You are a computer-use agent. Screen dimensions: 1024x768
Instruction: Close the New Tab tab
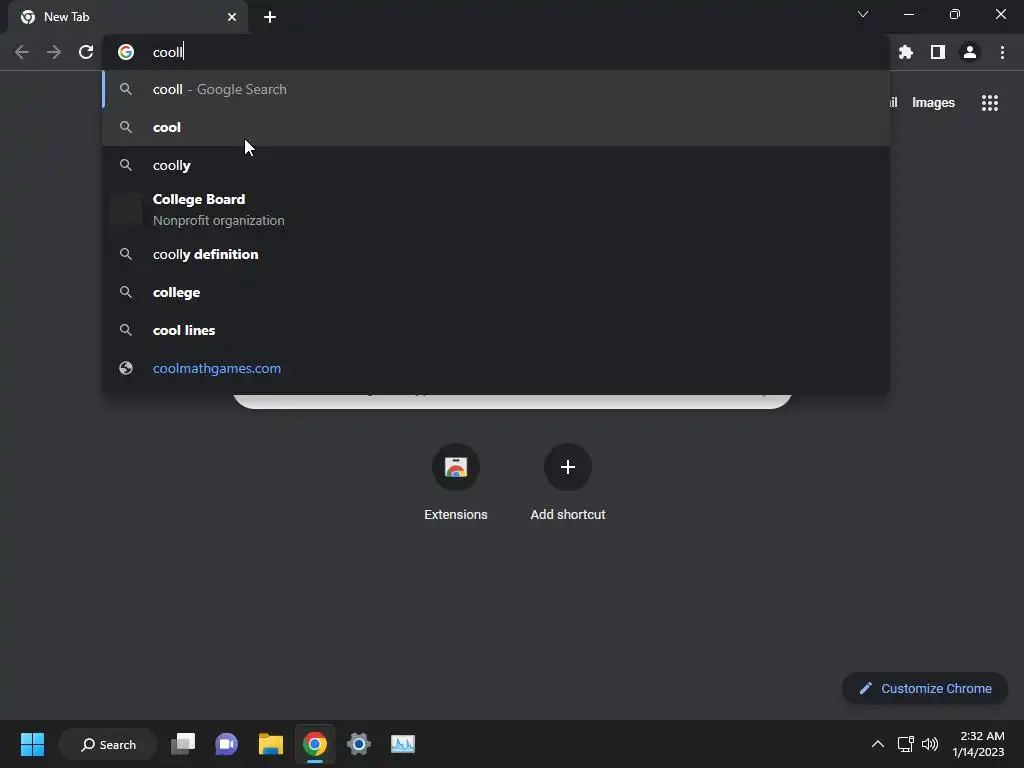(x=232, y=17)
